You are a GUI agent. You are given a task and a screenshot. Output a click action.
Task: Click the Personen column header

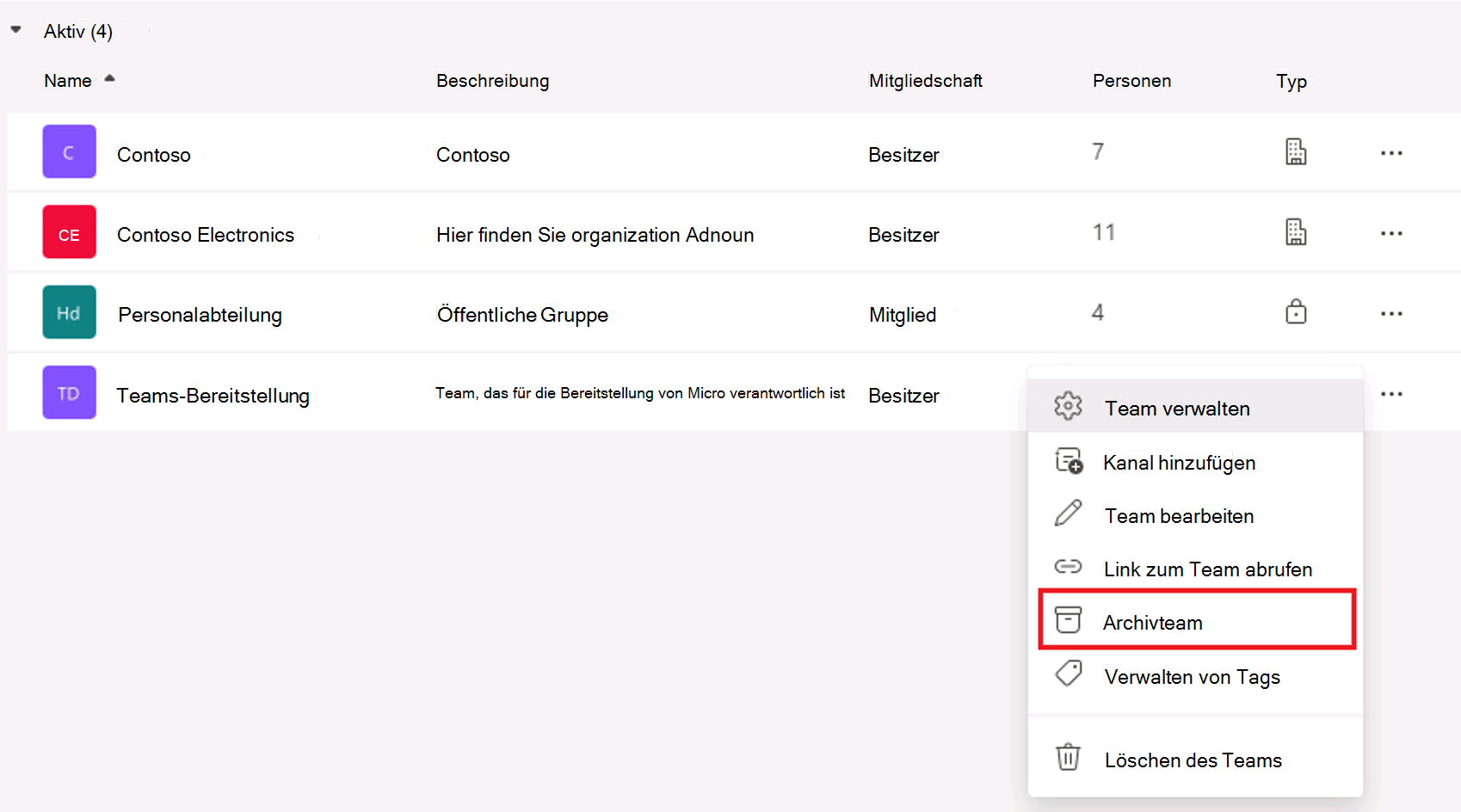(1131, 81)
